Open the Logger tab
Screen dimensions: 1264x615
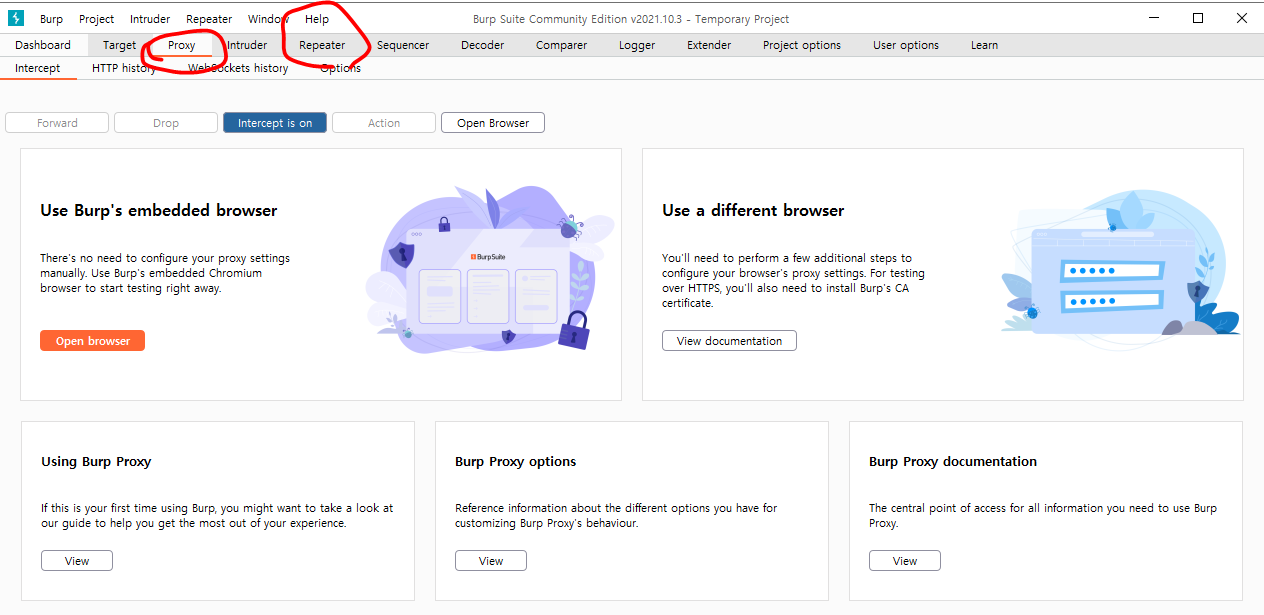click(x=637, y=45)
